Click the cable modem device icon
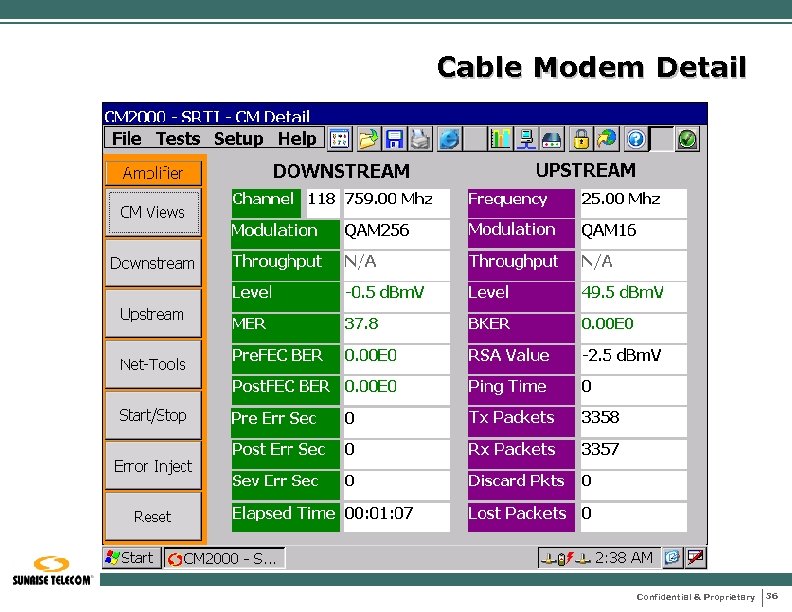This screenshot has height=612, width=792. click(552, 139)
